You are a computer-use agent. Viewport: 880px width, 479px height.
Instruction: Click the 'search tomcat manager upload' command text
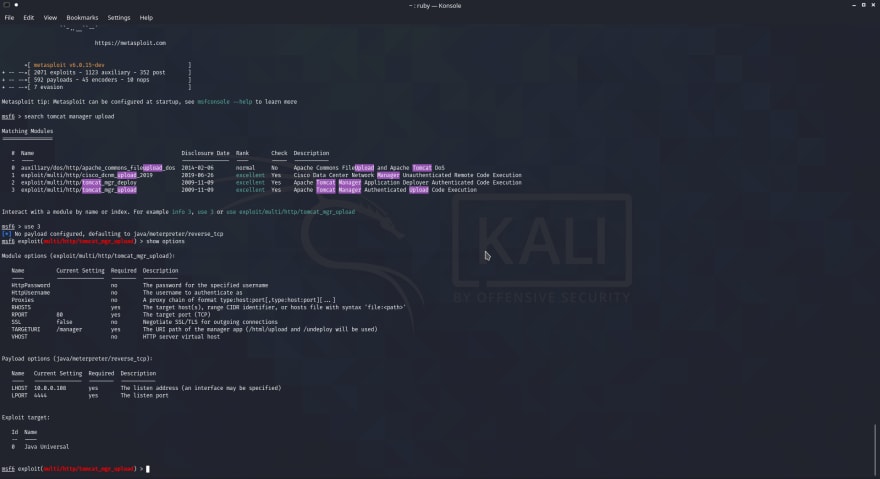(x=69, y=116)
